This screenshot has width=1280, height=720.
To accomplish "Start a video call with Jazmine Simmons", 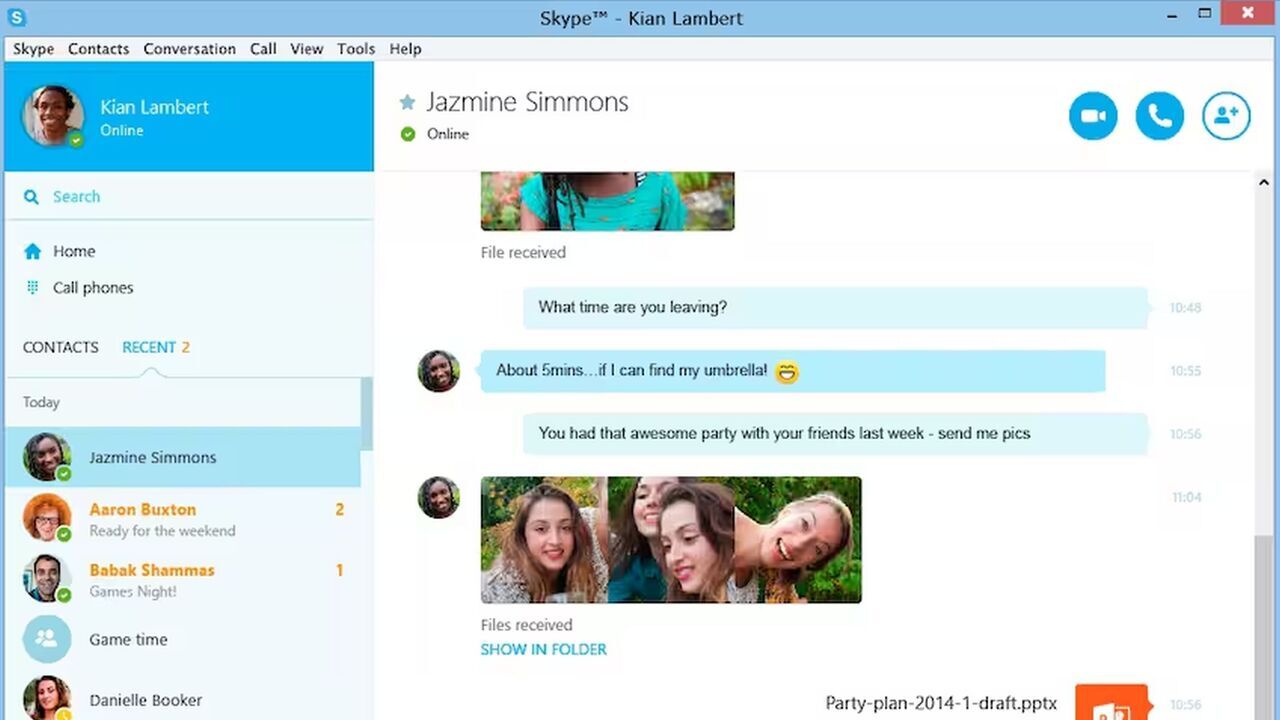I will pyautogui.click(x=1093, y=116).
